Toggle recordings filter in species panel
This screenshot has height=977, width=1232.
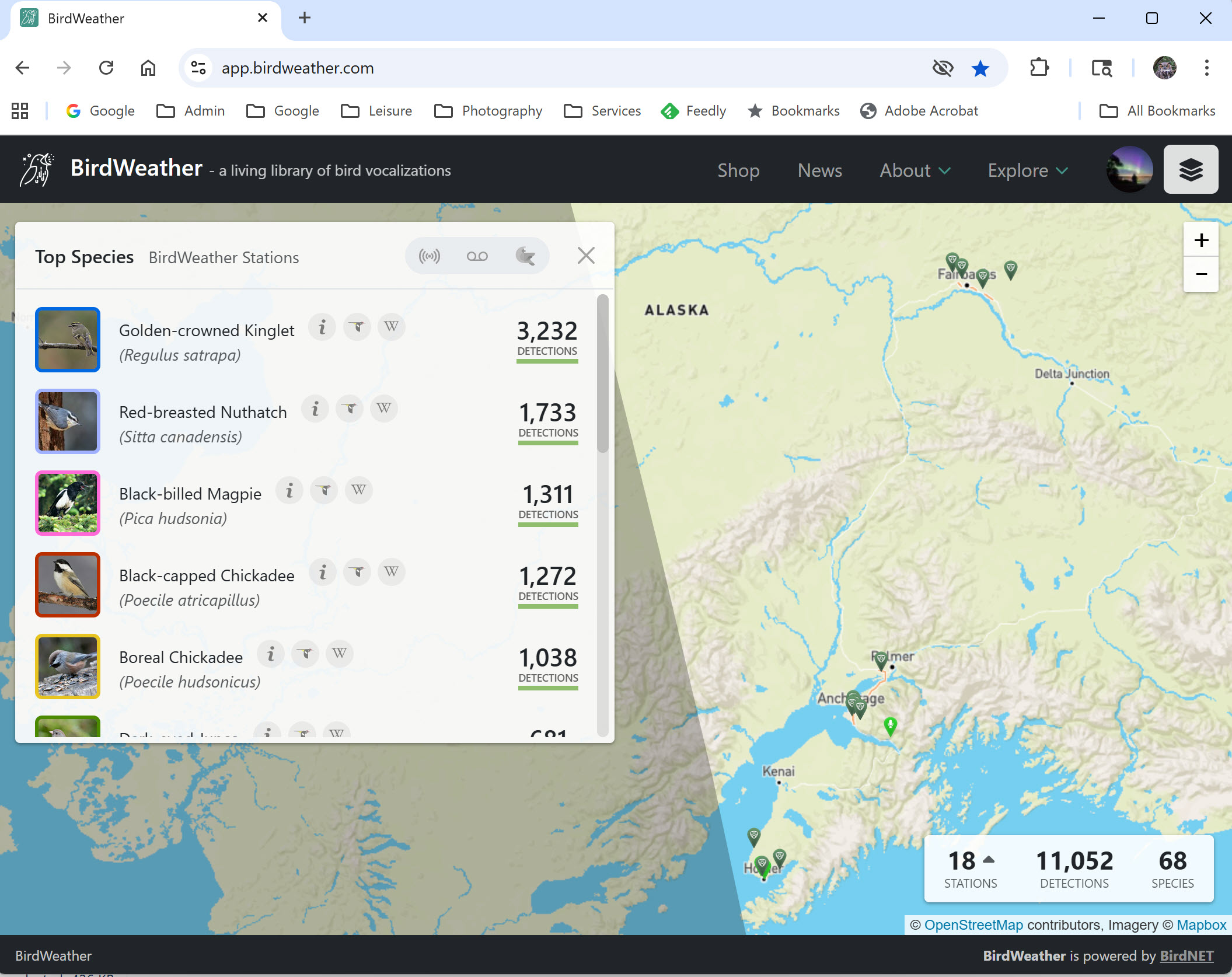[x=477, y=256]
